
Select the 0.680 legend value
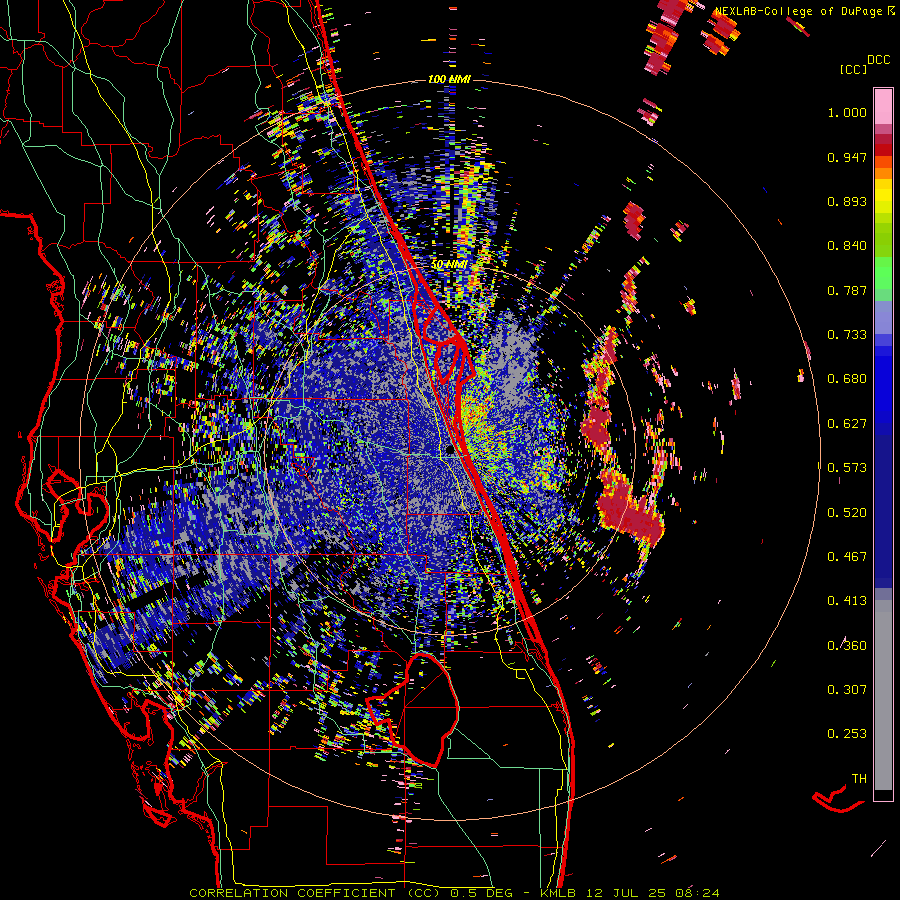click(x=847, y=379)
